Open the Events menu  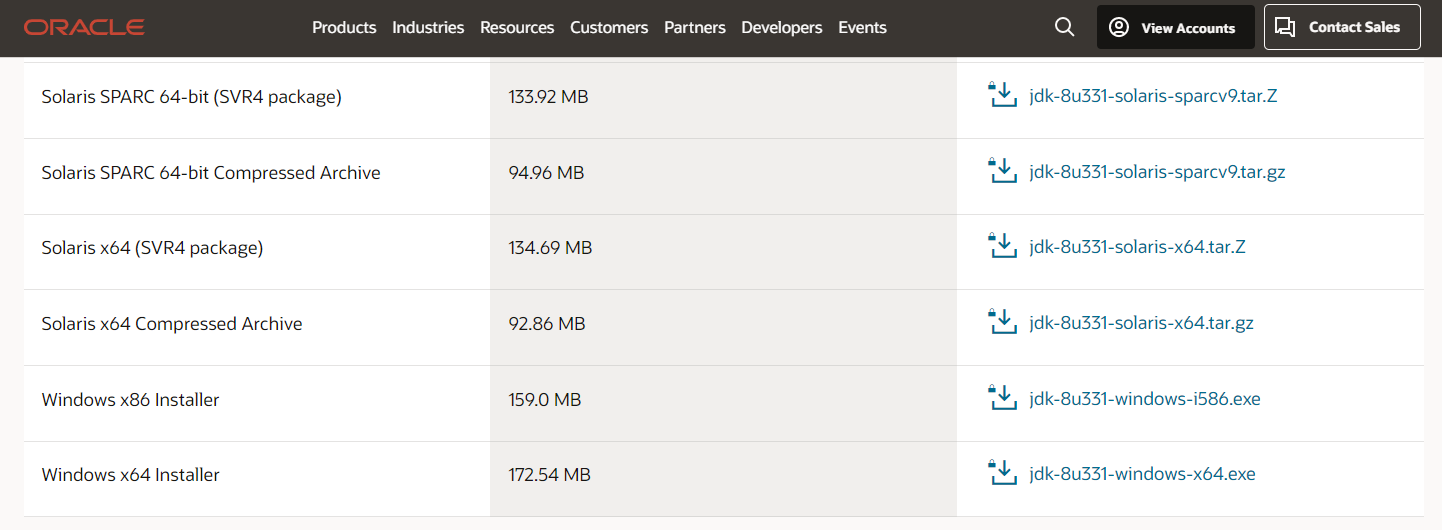(x=863, y=27)
